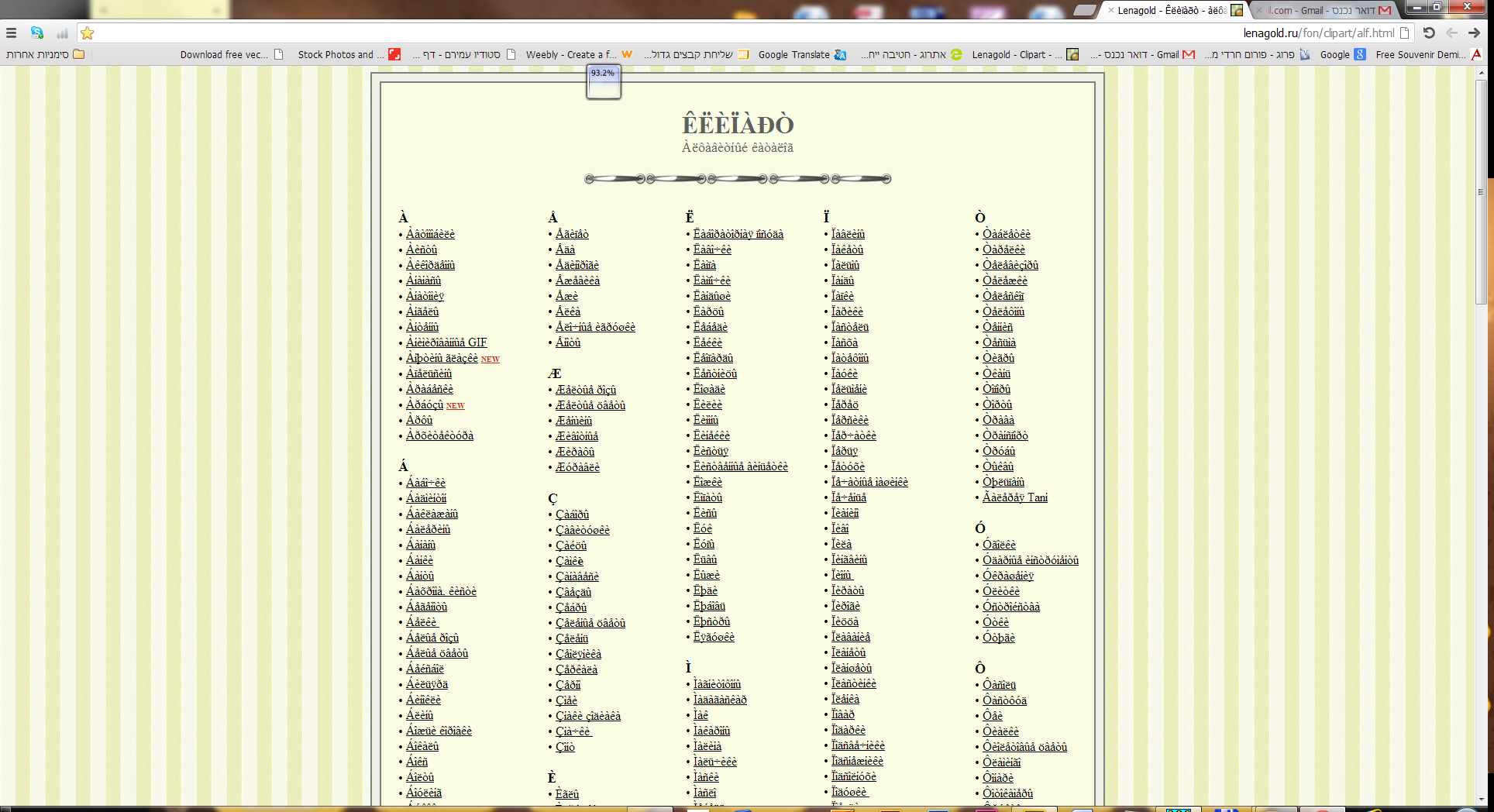This screenshot has height=812, width=1494.
Task: Open the סימניות אחרות bookmarks folder
Action: (45, 54)
